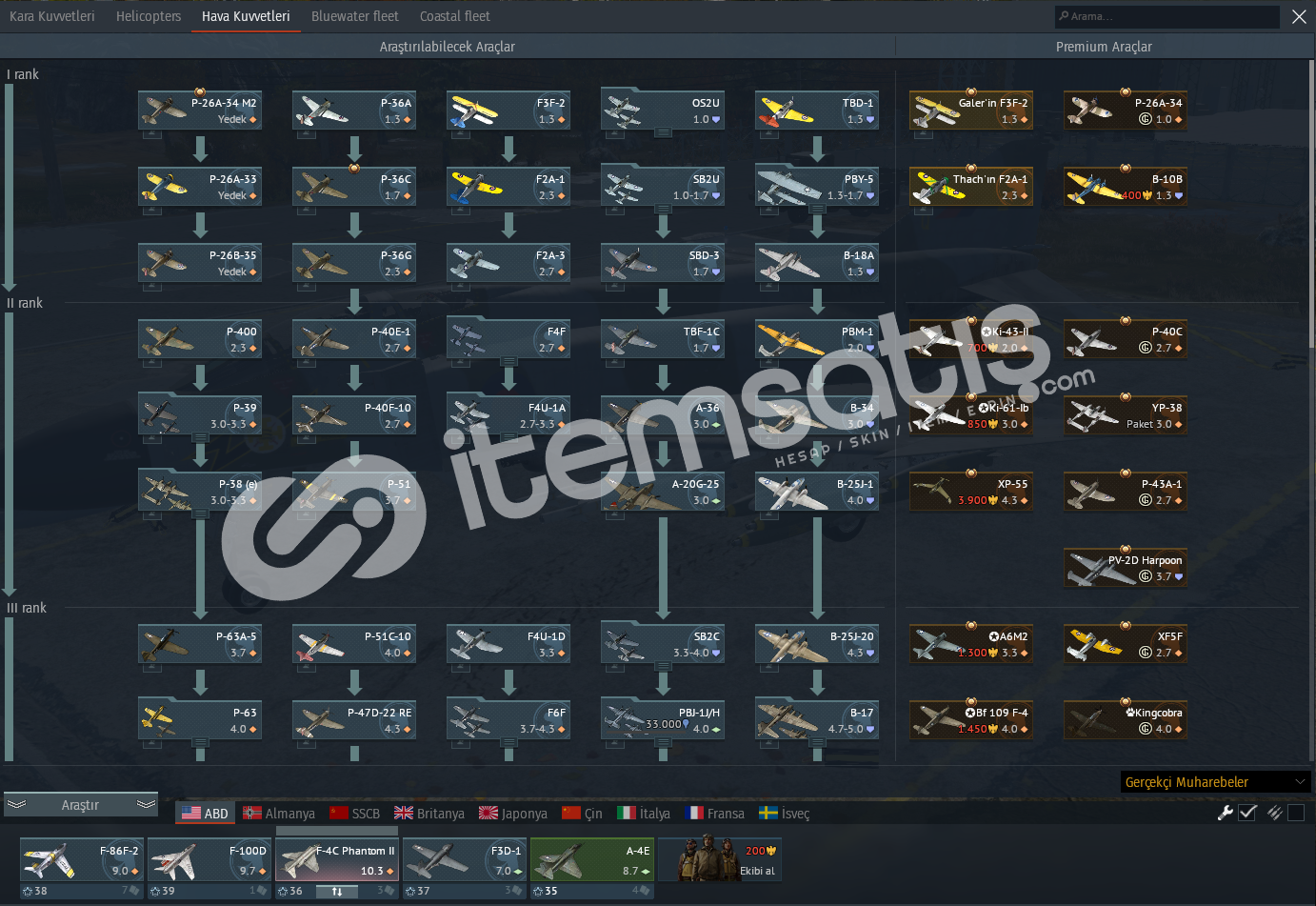This screenshot has width=1316, height=906.
Task: Select the F-4C Phantom II crew slot
Action: point(337,867)
